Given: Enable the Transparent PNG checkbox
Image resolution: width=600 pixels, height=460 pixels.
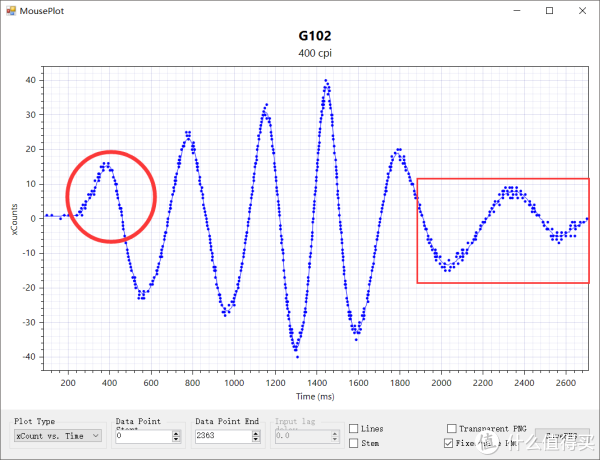Looking at the screenshot, I should click(452, 428).
